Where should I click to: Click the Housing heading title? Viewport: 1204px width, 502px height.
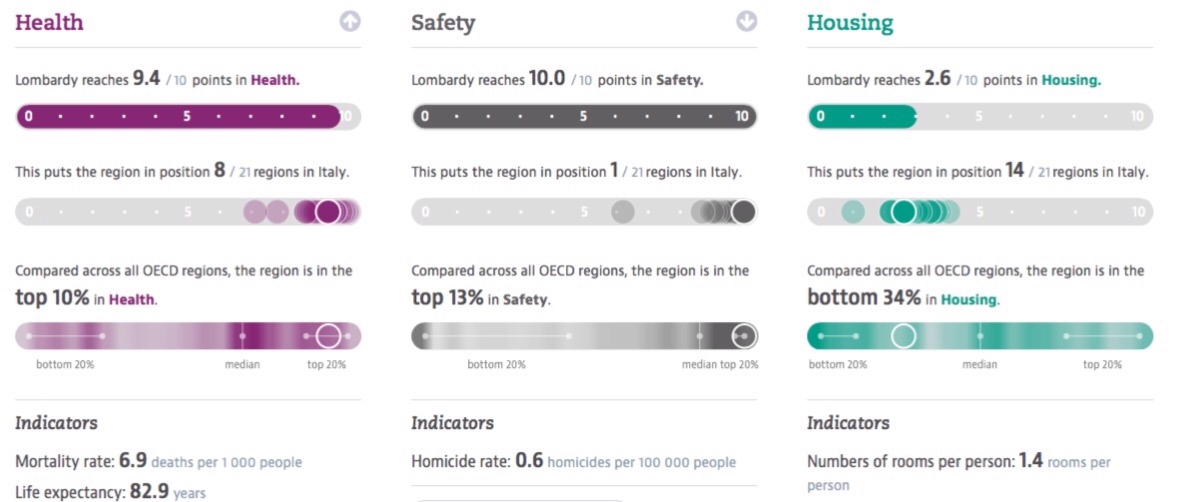850,22
